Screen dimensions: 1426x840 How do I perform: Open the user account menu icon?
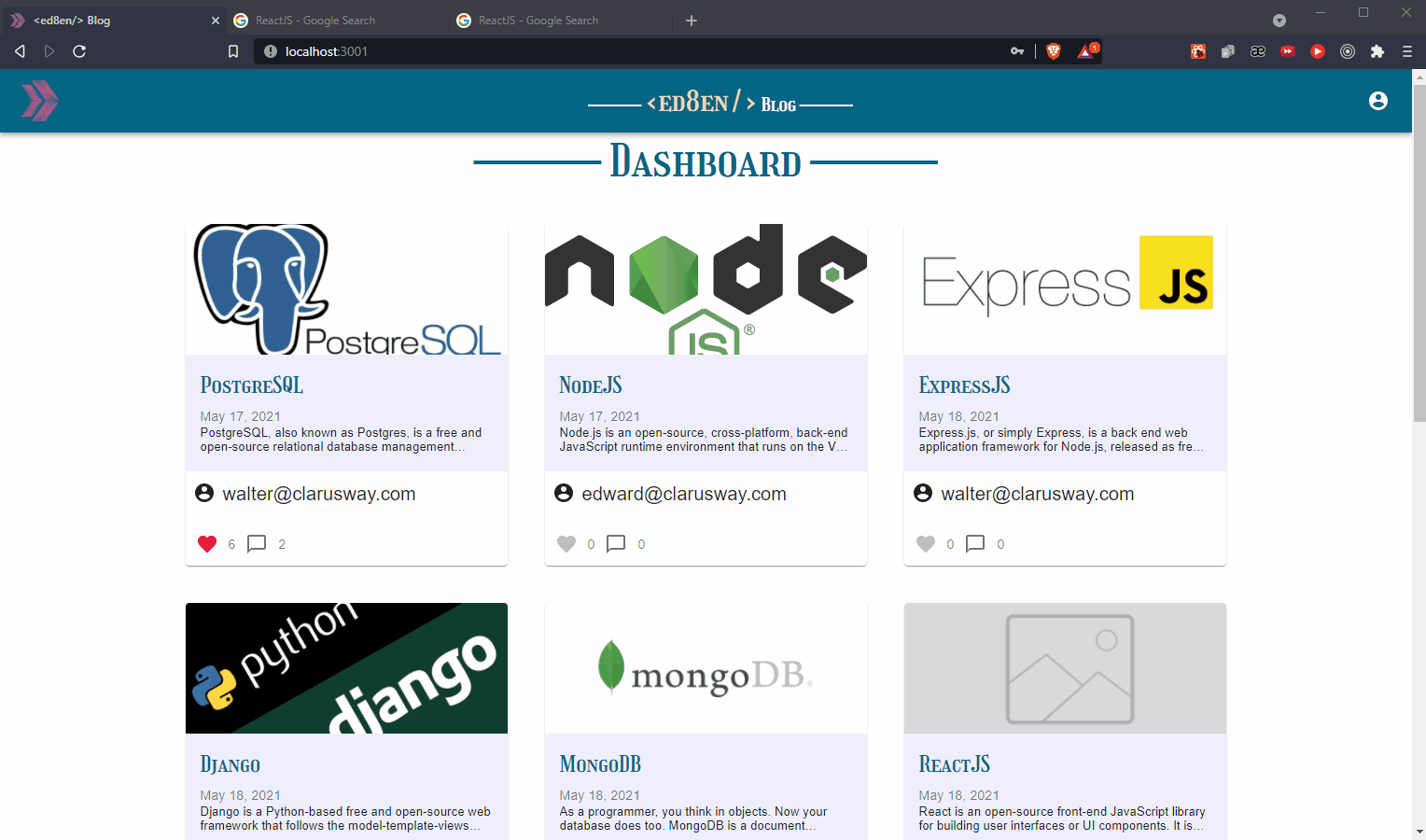[1377, 101]
